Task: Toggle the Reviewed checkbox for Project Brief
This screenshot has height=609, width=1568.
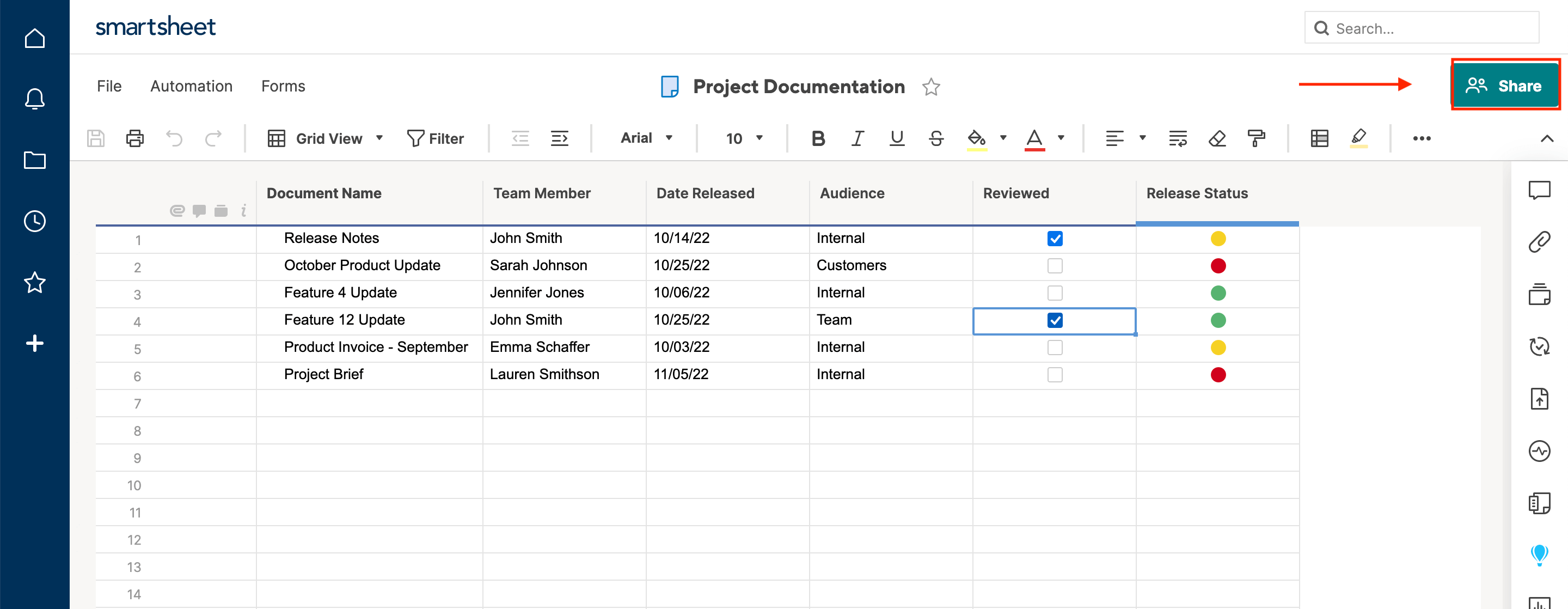Action: coord(1055,374)
